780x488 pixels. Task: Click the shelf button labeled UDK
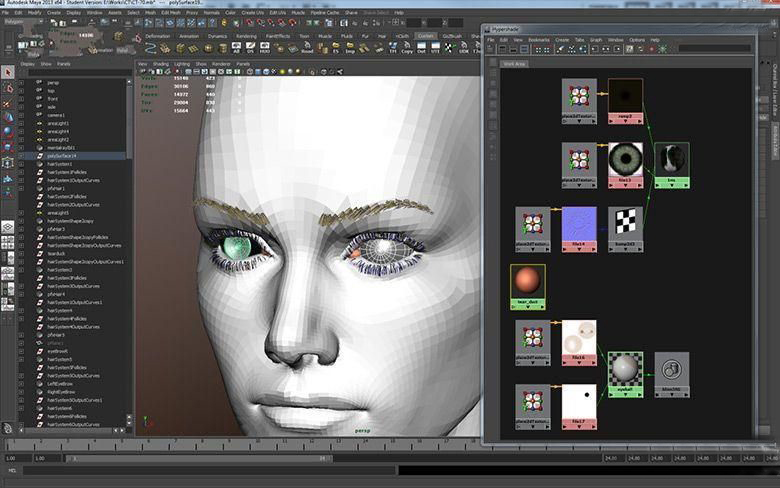click(x=464, y=48)
